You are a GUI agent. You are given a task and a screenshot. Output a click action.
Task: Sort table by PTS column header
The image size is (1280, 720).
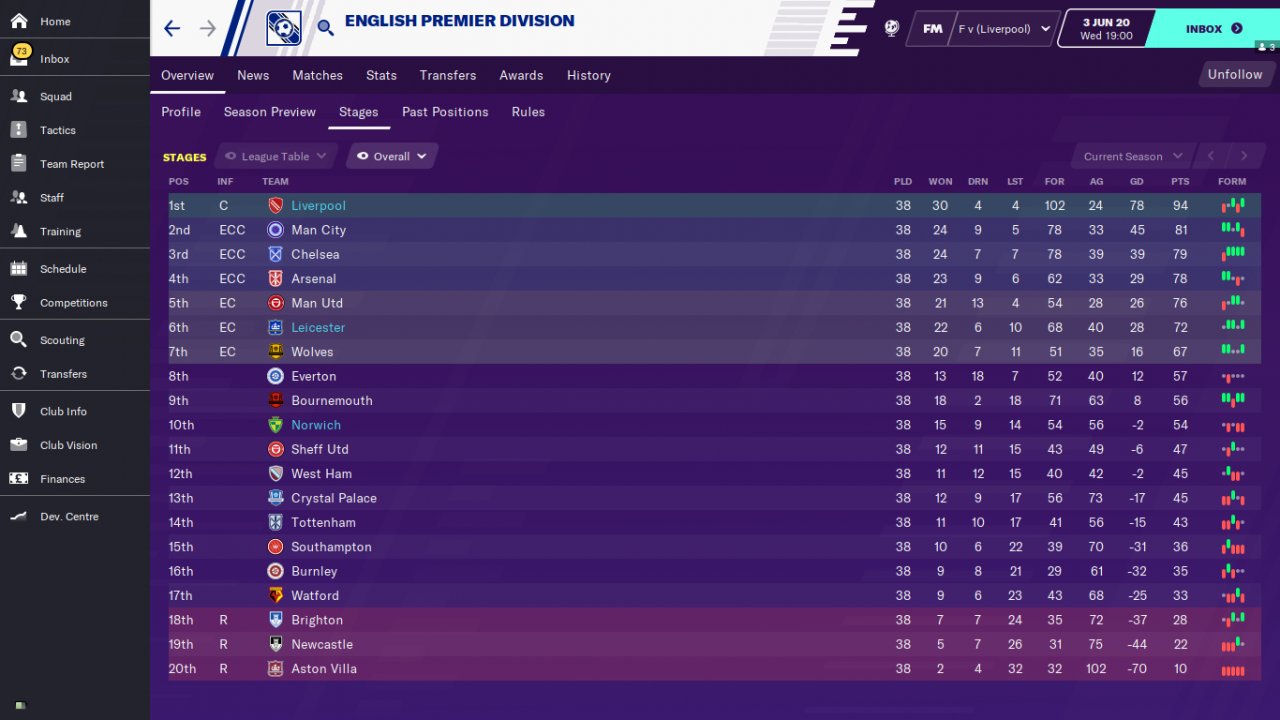click(x=1180, y=182)
